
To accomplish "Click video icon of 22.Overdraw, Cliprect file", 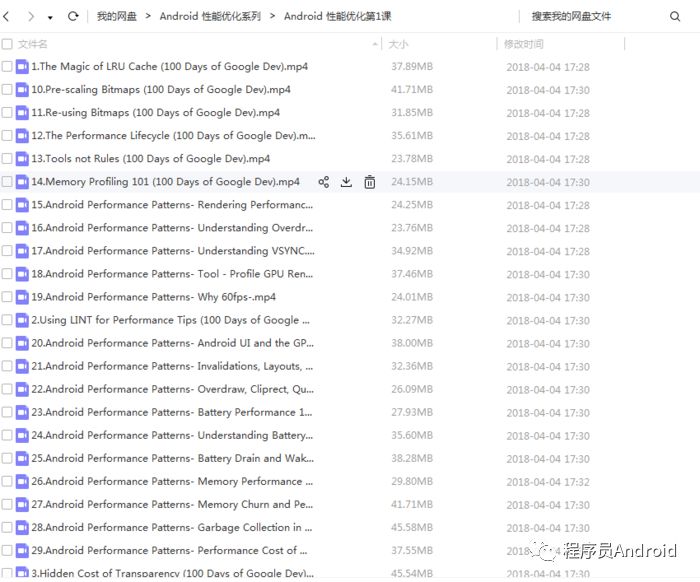I will coord(22,389).
